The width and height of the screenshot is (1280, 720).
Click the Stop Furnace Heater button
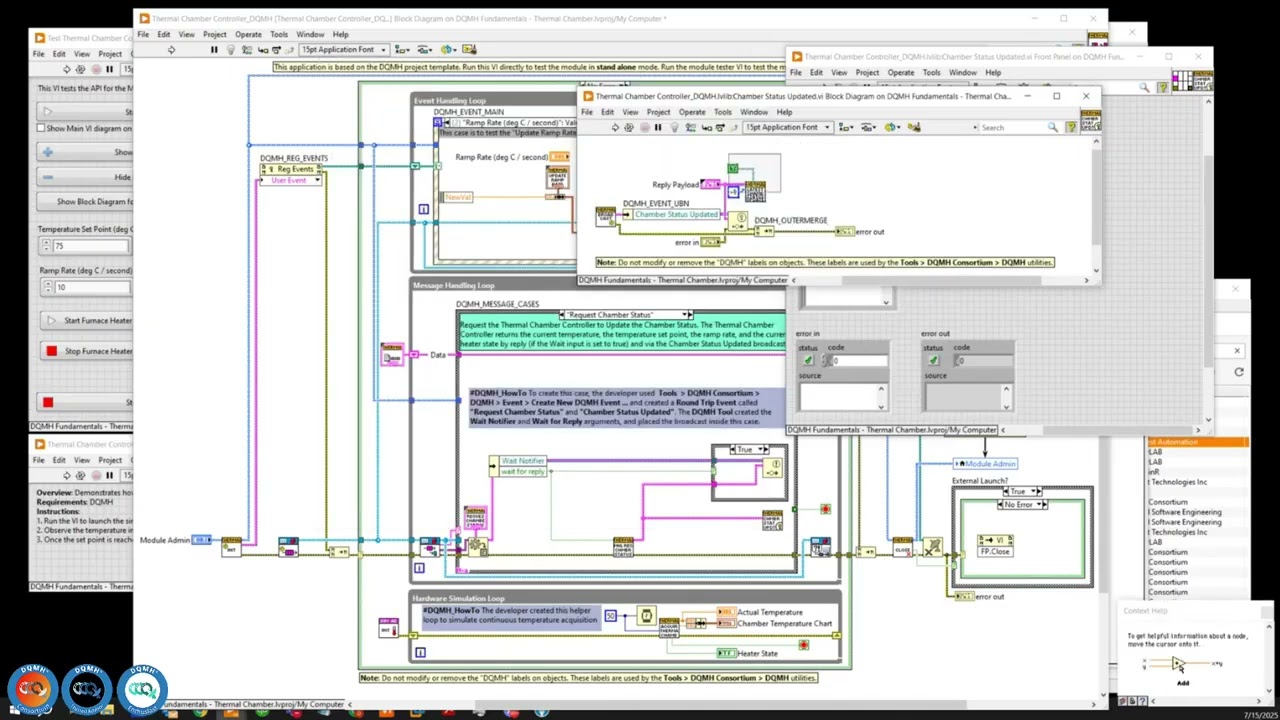(x=87, y=351)
